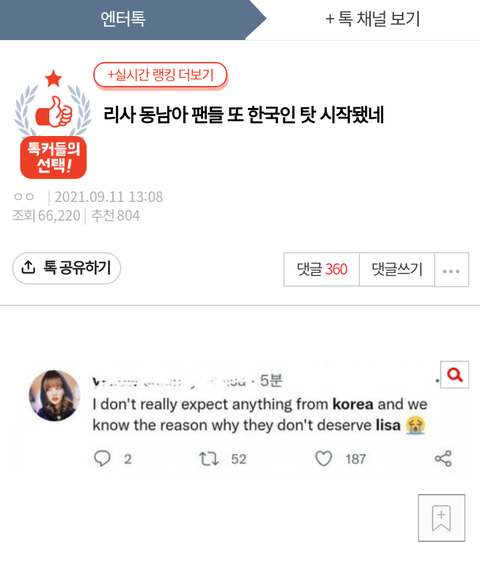Click the 톡 공유하기 share button

(x=67, y=268)
